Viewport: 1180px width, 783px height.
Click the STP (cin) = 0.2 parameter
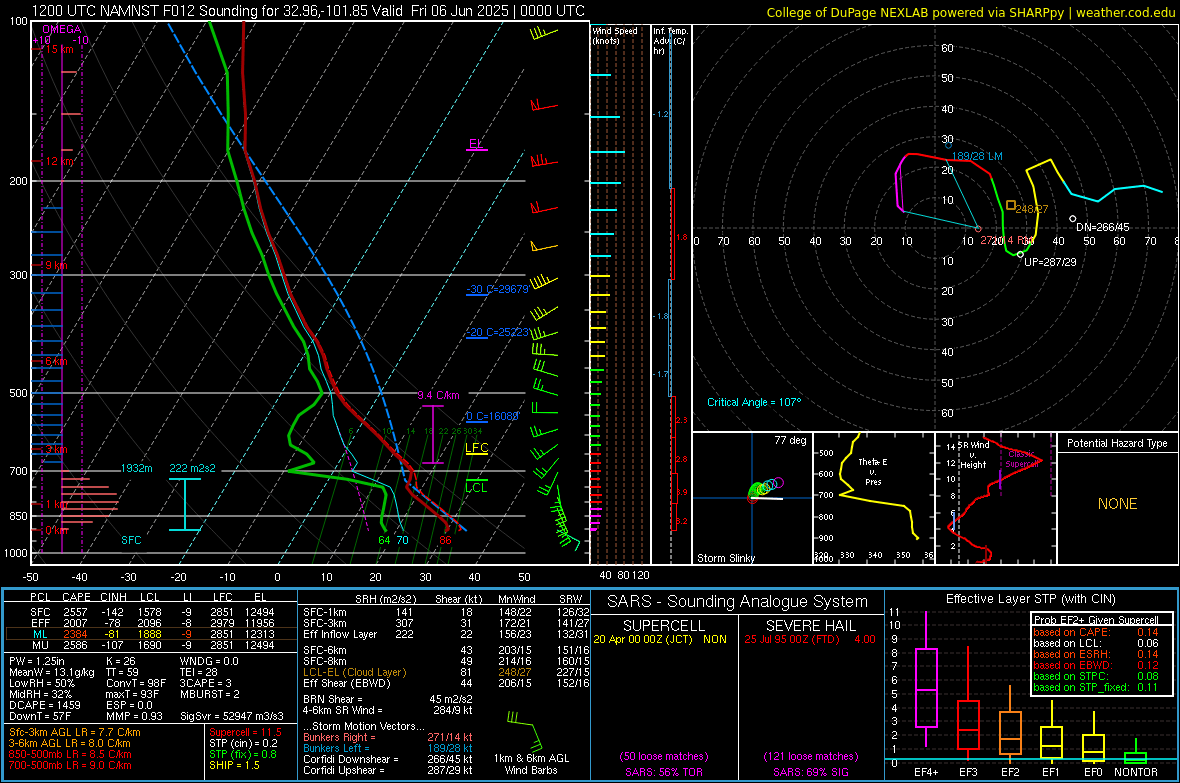point(243,743)
